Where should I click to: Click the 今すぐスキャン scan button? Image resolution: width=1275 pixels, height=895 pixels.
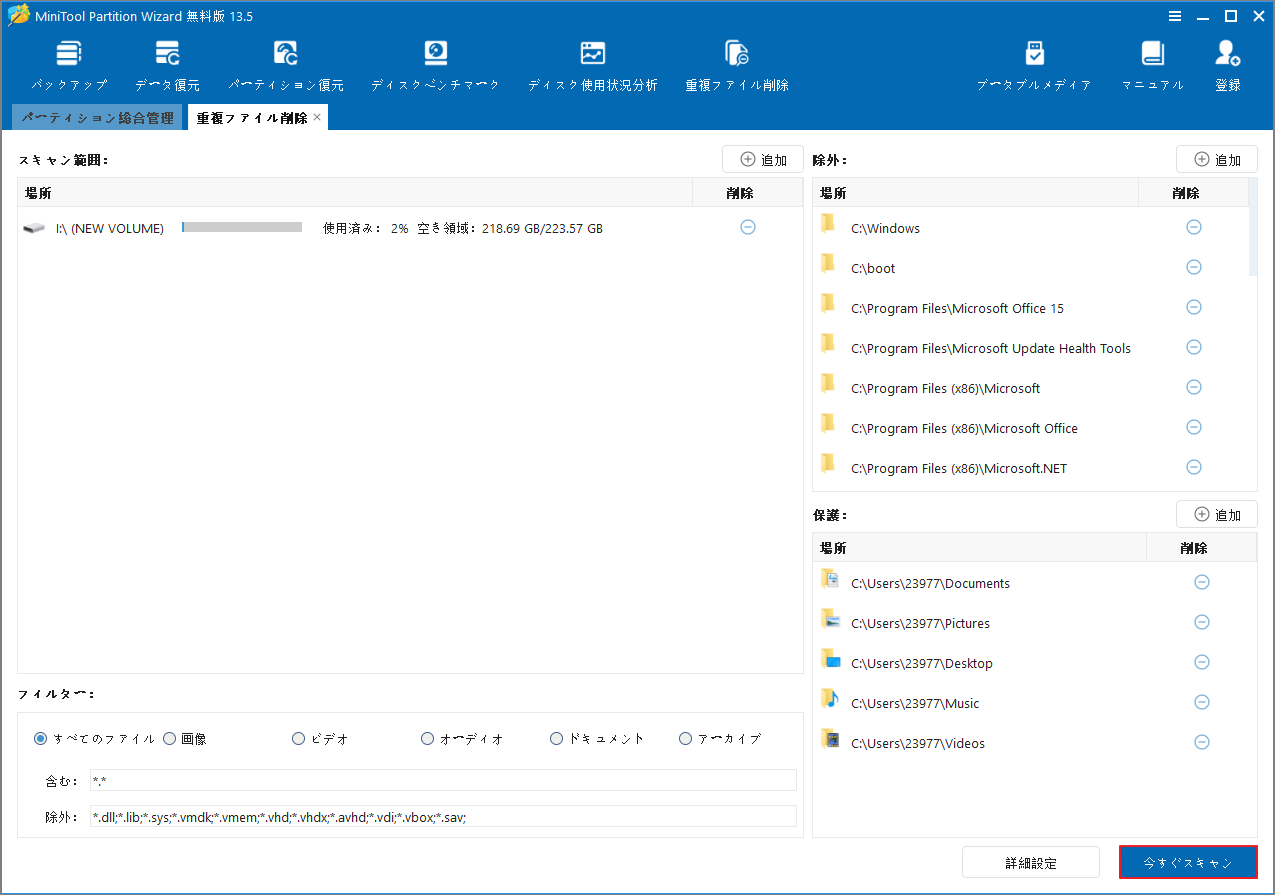point(1188,861)
